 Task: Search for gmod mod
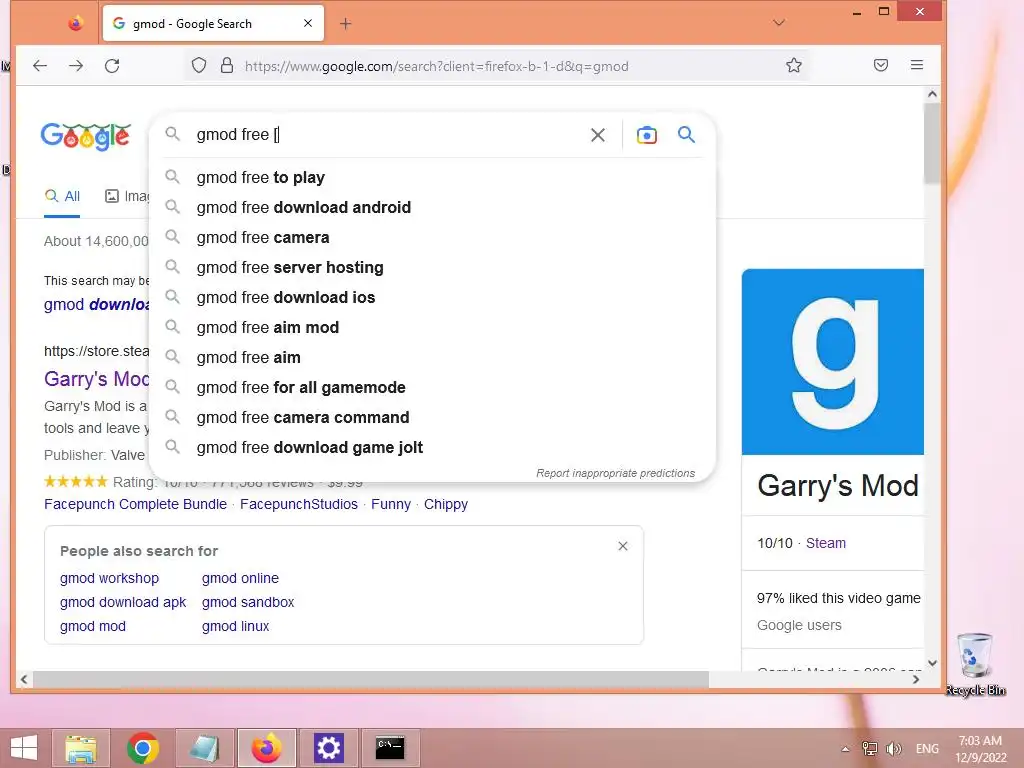[x=93, y=626]
